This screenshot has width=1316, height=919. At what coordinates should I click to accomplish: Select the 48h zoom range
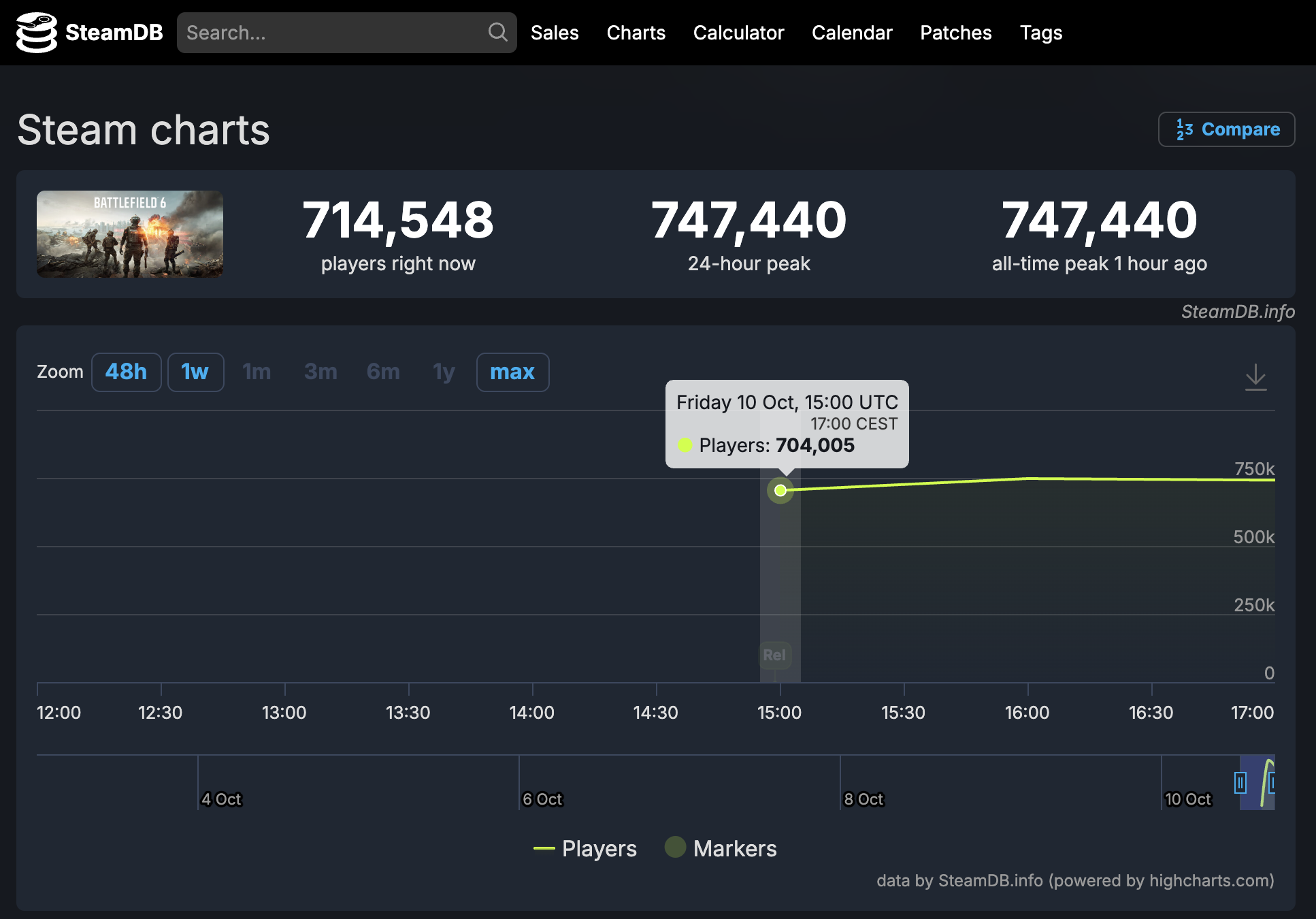pos(127,372)
